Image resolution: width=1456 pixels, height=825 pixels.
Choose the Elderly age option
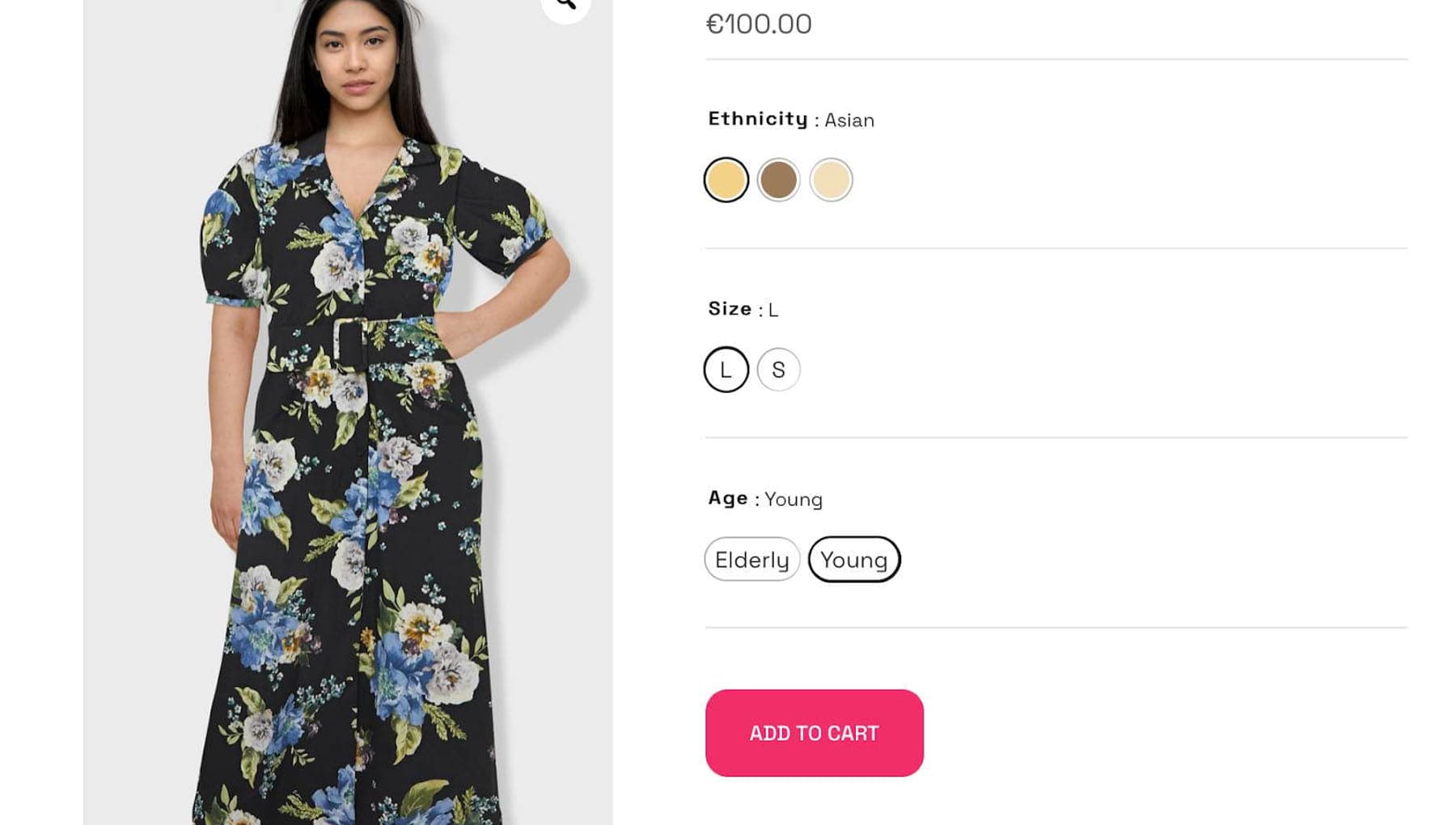[x=751, y=560]
